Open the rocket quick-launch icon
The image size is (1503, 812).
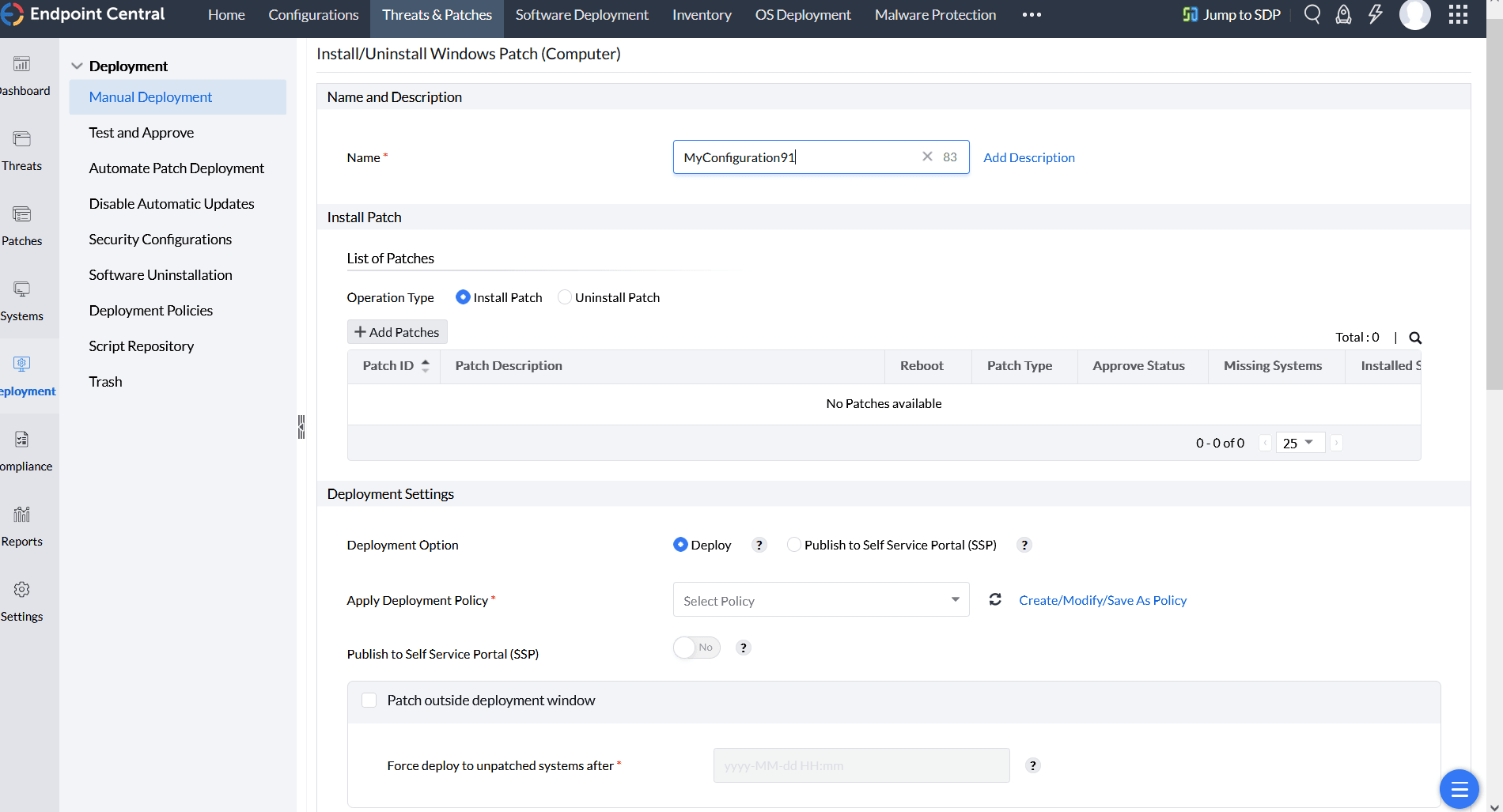[1343, 14]
